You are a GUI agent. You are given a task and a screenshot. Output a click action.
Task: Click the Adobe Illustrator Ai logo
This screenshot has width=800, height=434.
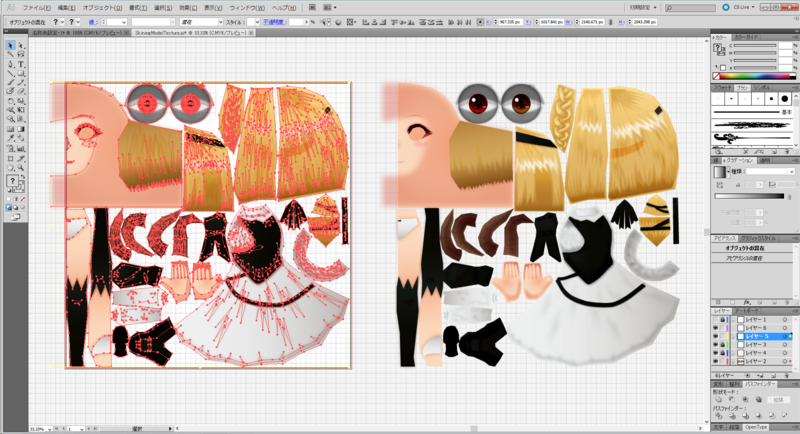tap(10, 8)
